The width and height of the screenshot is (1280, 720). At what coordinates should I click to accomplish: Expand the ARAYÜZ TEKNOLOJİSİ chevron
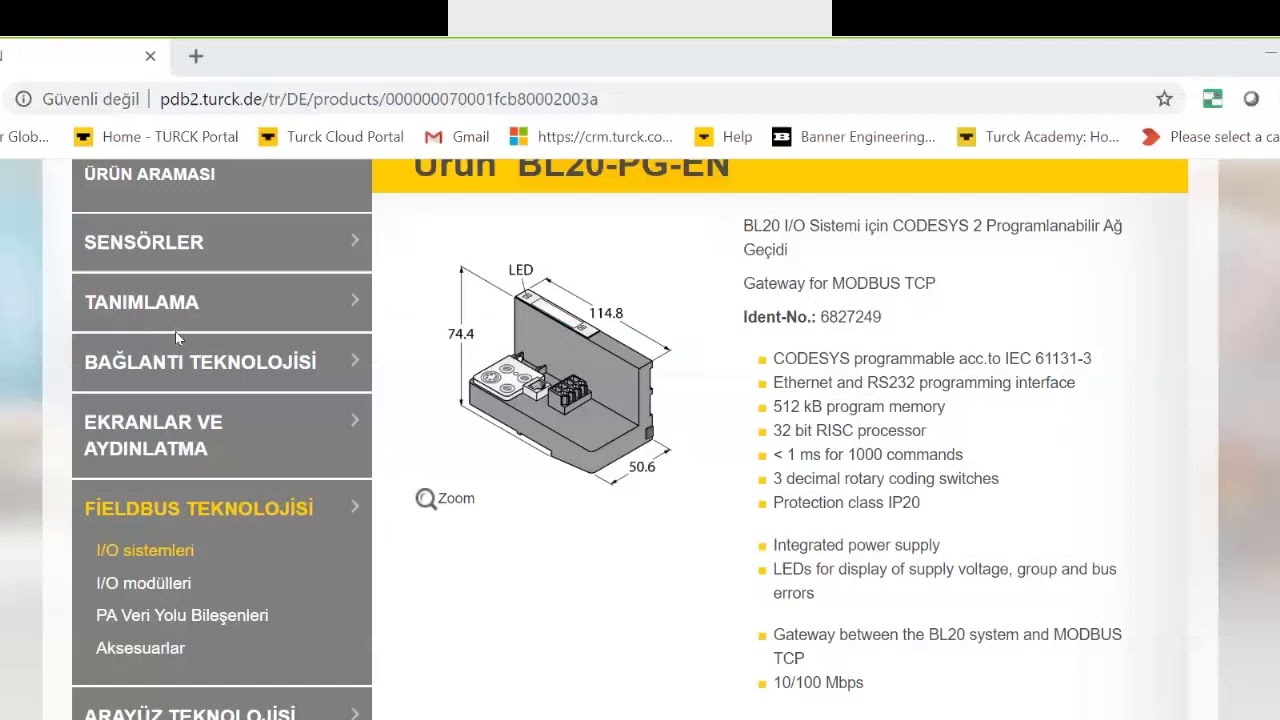click(355, 713)
